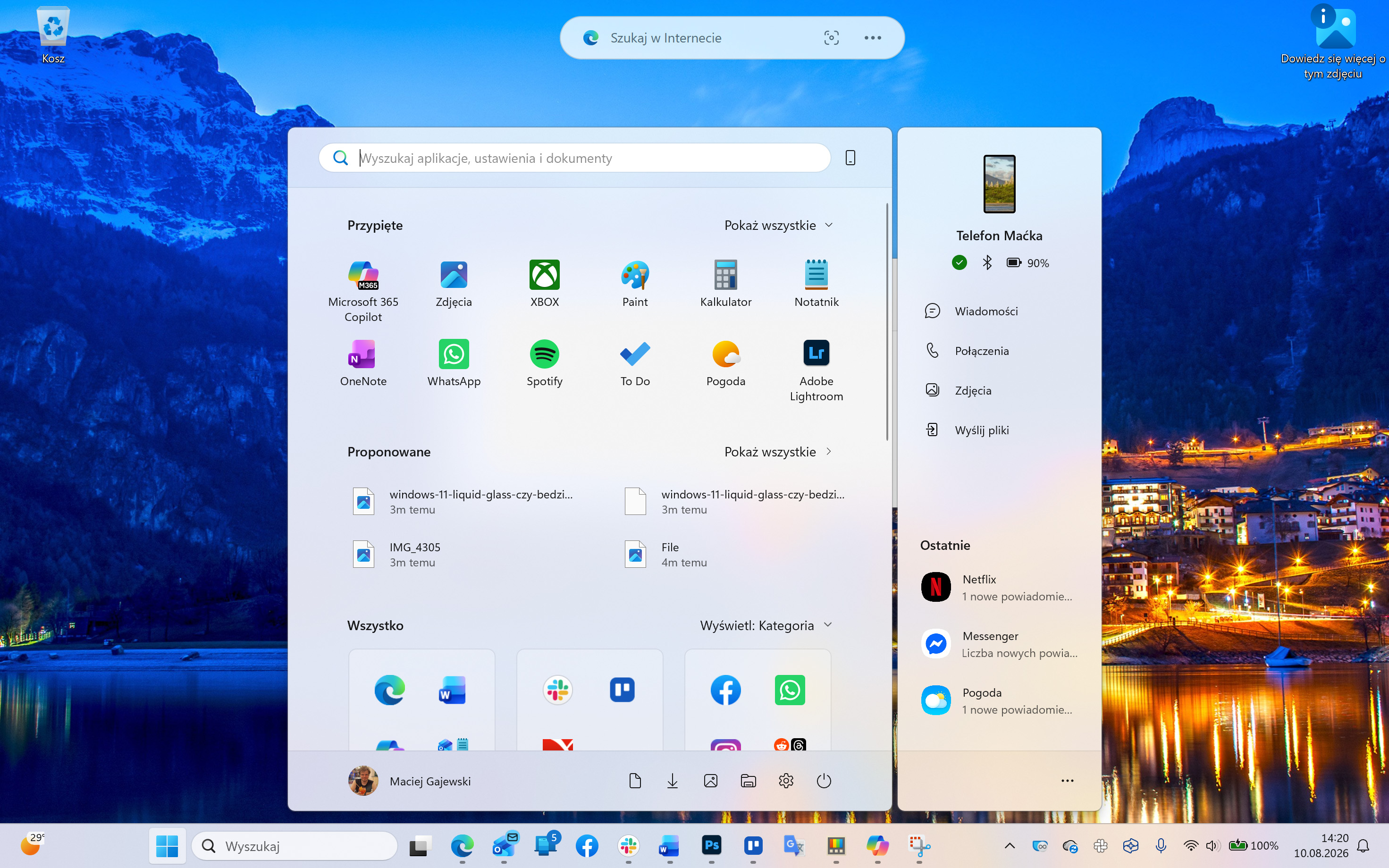Open the Downloads folder shortcut

[673, 781]
